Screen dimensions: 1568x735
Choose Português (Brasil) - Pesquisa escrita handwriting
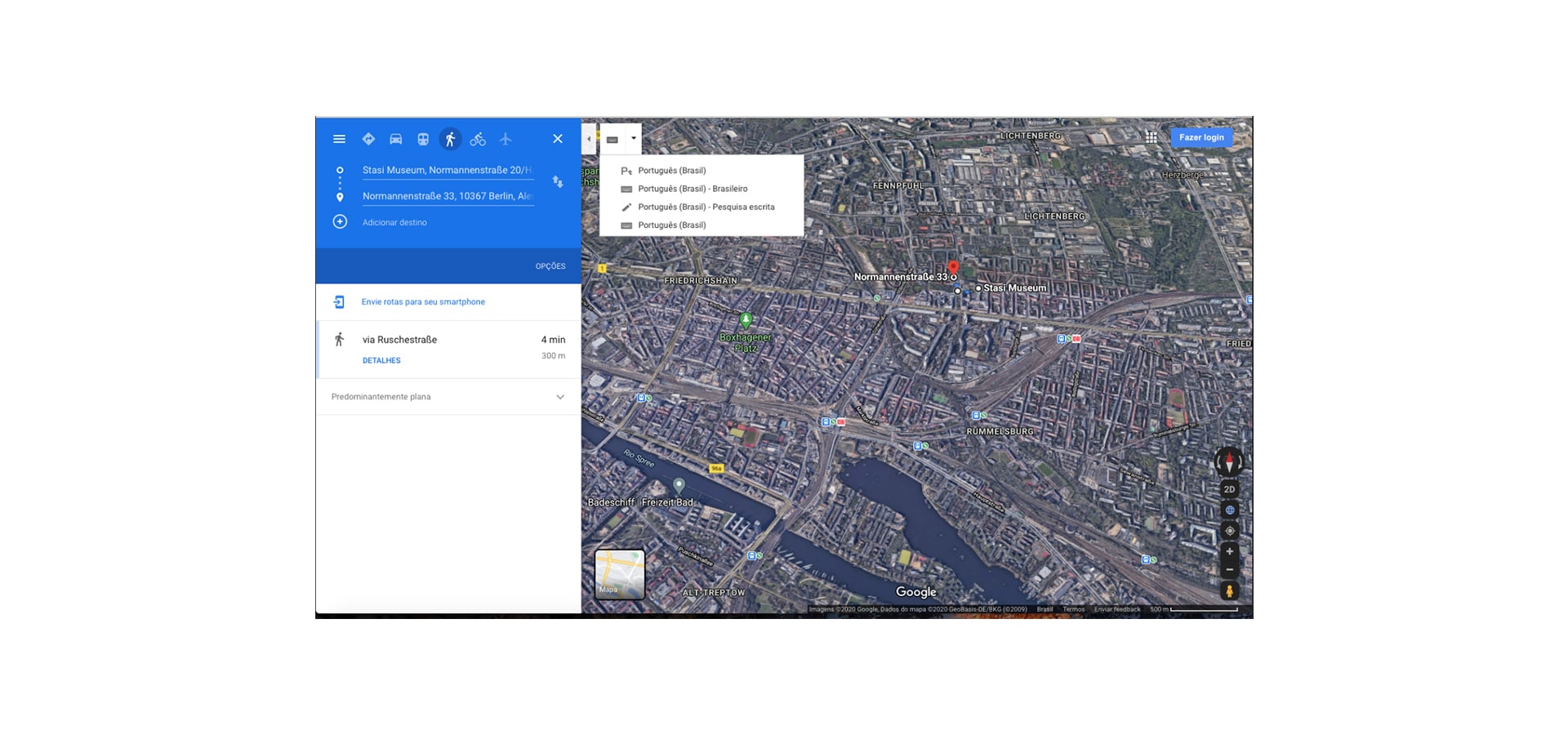702,207
